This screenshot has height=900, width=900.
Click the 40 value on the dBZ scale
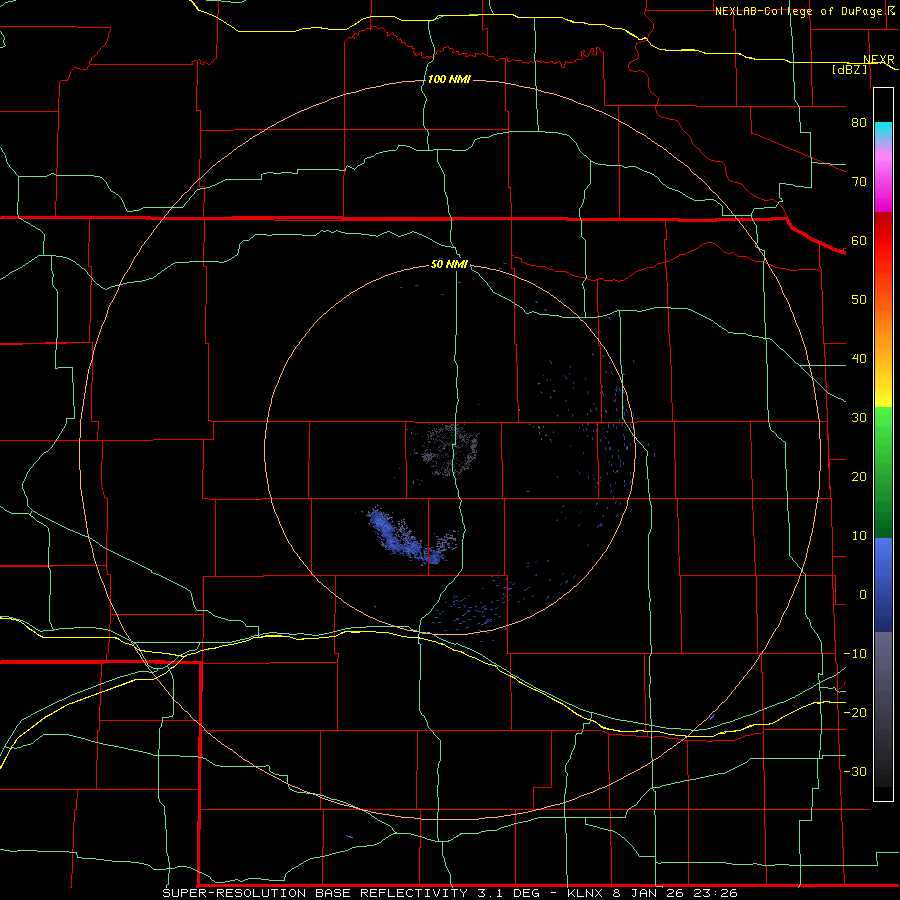[x=859, y=359]
